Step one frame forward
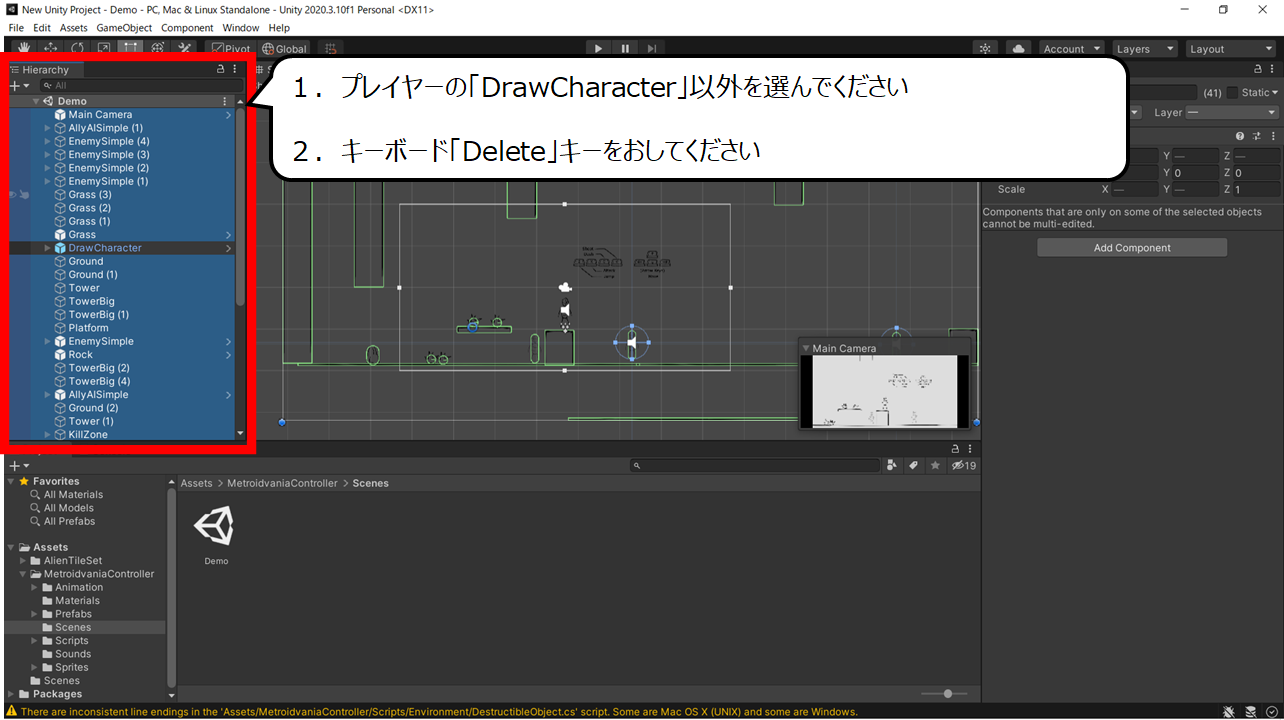 pos(652,48)
